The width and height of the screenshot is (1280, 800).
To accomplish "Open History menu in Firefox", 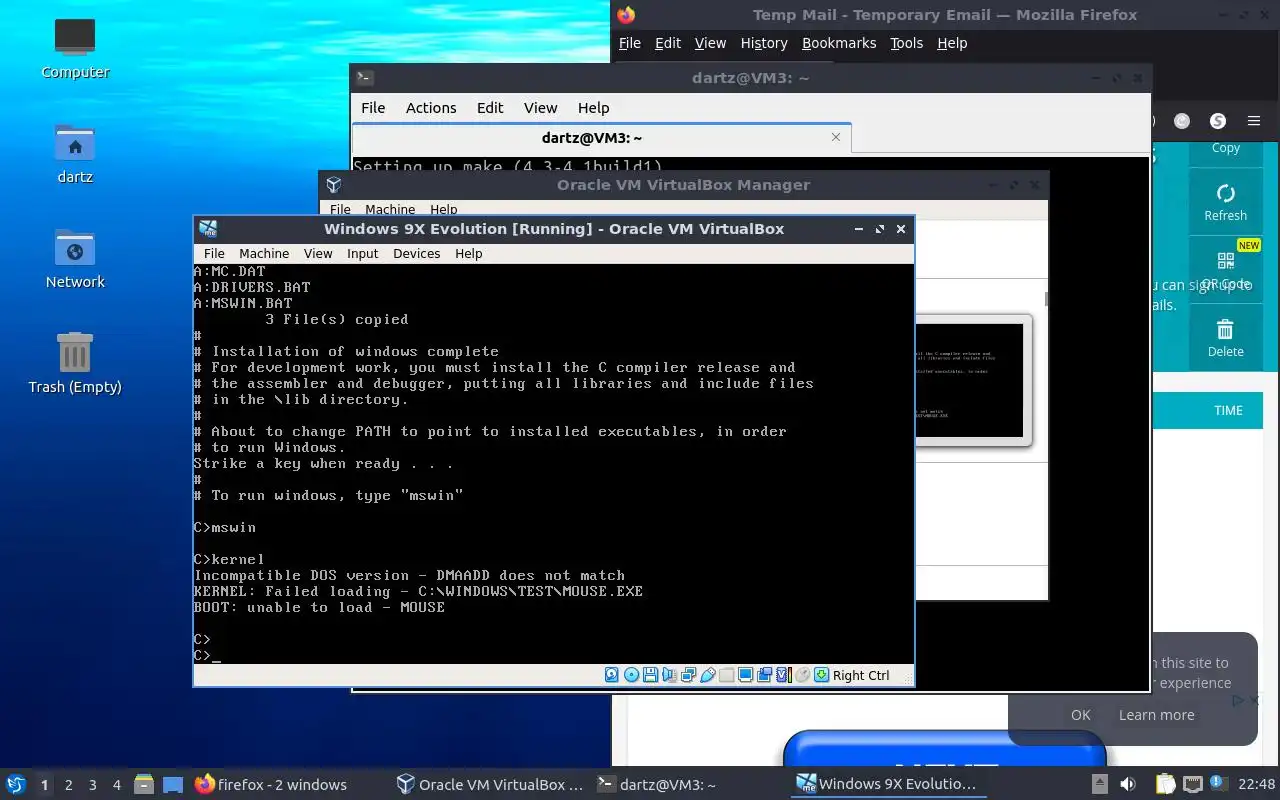I will click(x=764, y=43).
